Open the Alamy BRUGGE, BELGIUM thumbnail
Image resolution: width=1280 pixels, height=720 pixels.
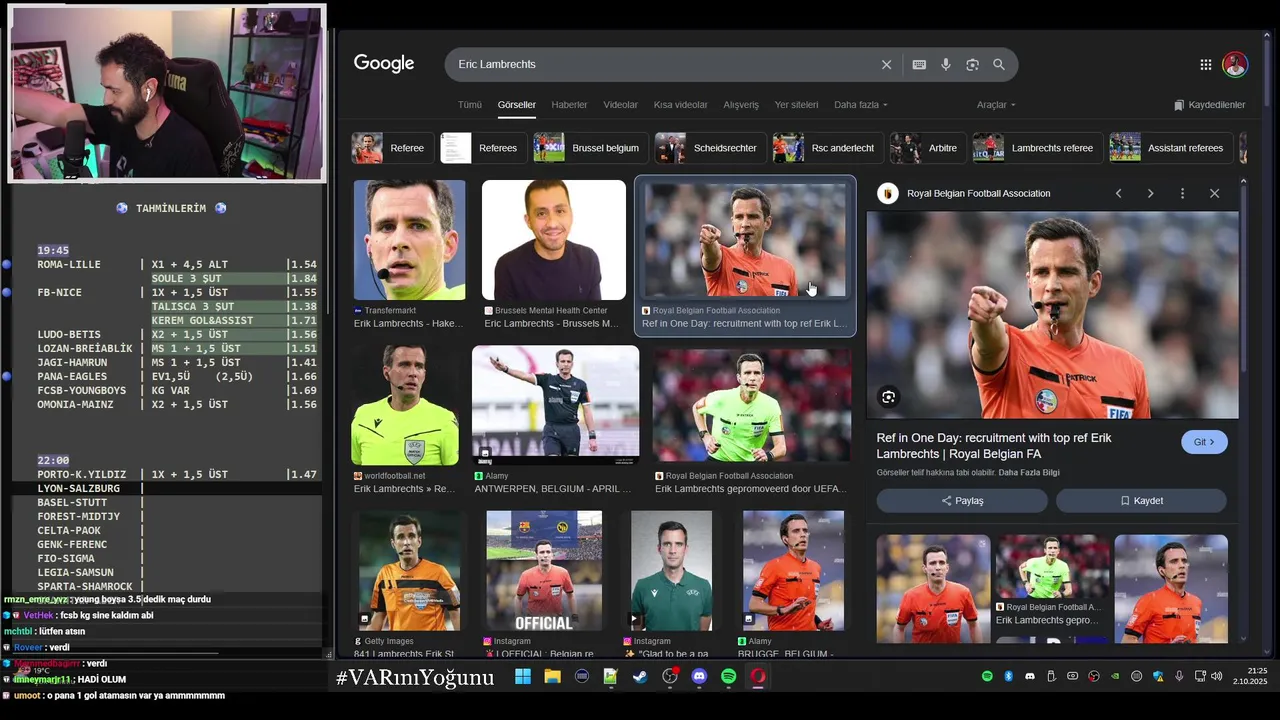pyautogui.click(x=793, y=570)
